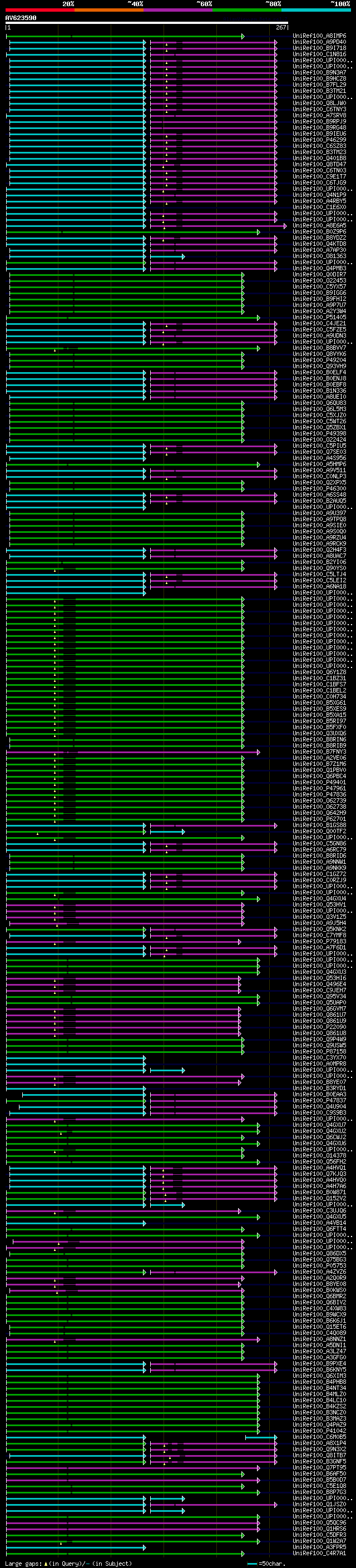
Task: Select hit label UniRef100_Q9N3X2
Action: click(x=319, y=1449)
